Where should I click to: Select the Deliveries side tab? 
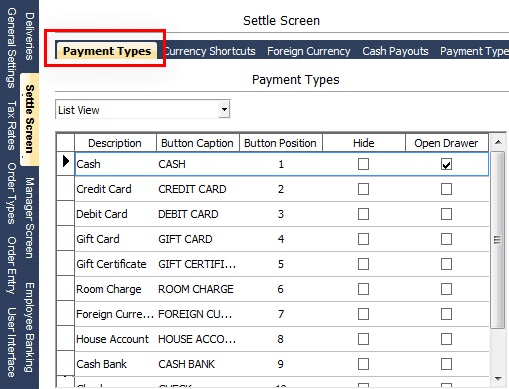[29, 36]
